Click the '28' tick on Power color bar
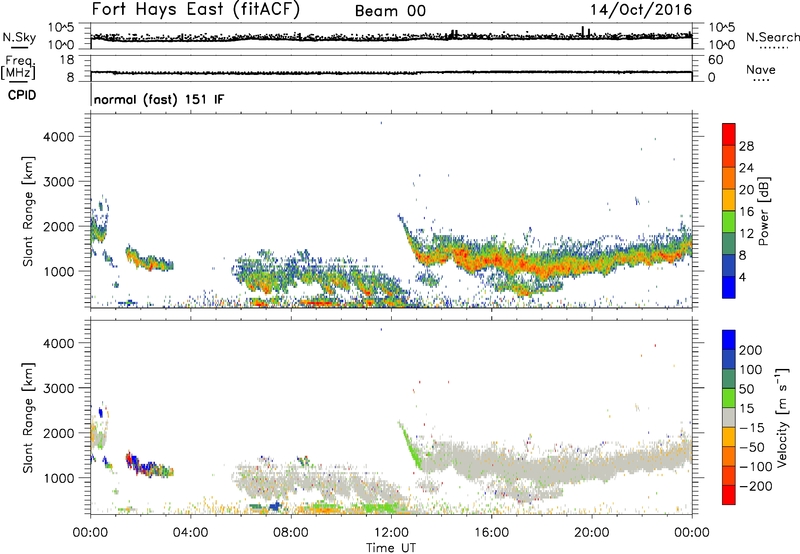800x554 pixels. [746, 146]
